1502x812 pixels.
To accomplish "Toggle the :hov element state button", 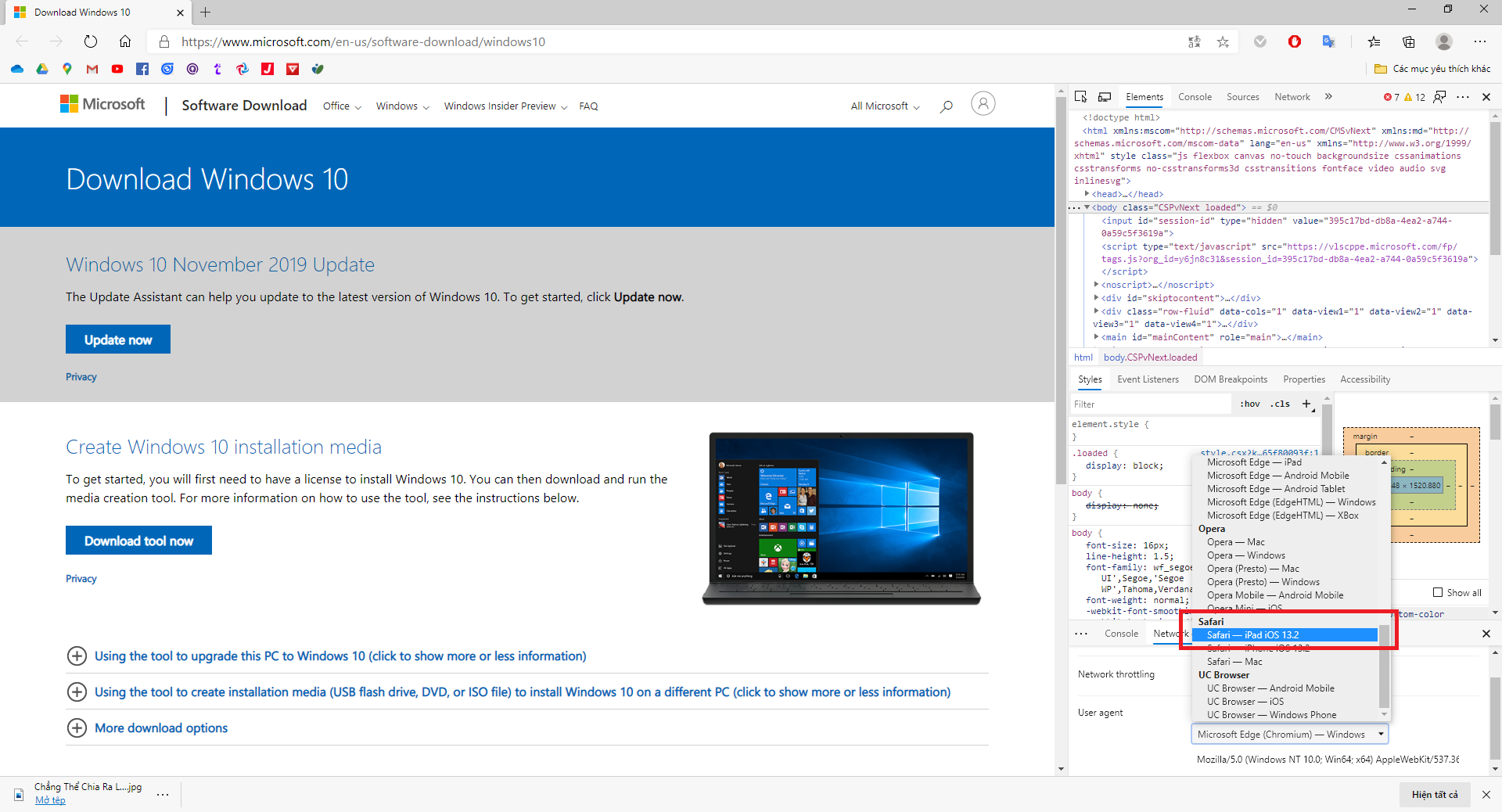I will click(1250, 404).
